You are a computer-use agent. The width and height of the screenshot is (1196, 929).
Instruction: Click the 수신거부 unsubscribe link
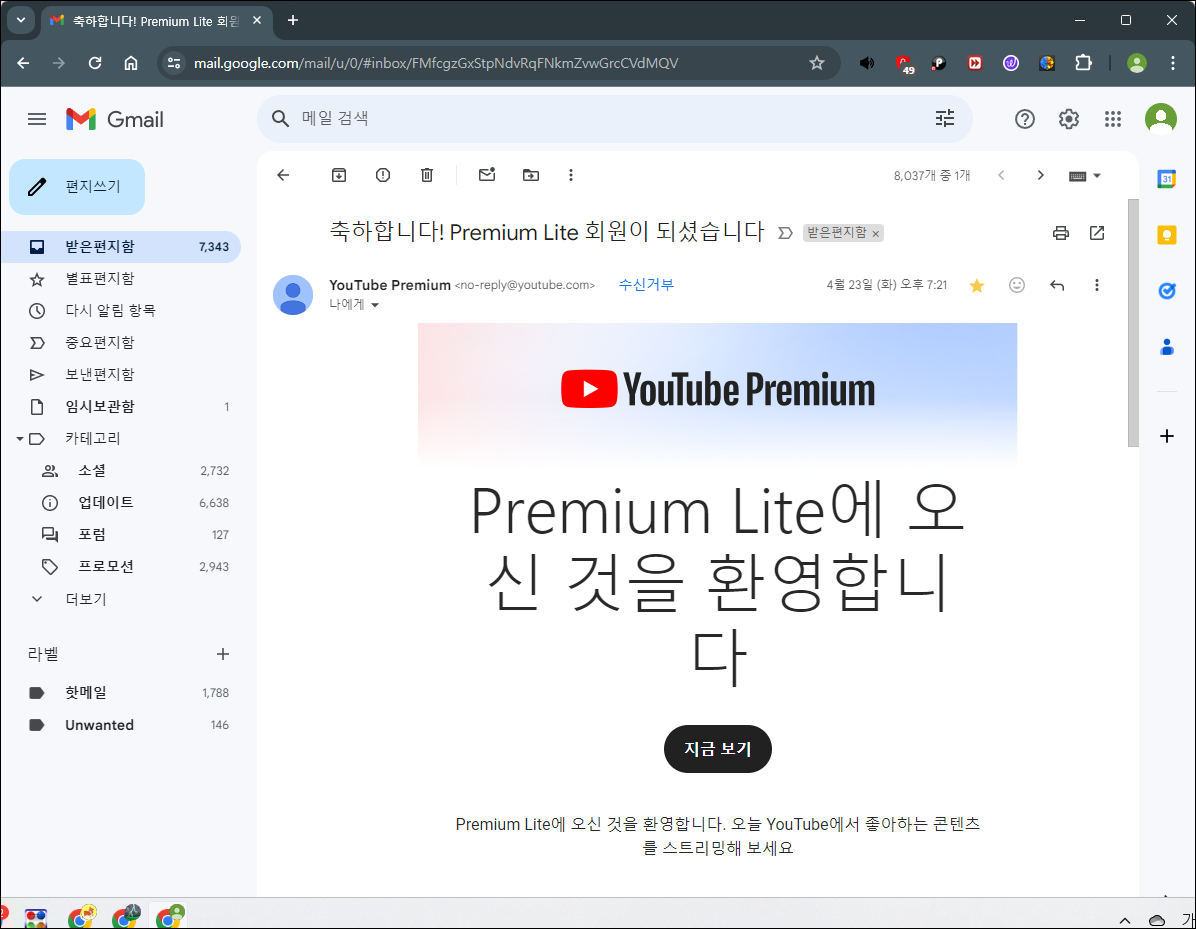(x=646, y=284)
